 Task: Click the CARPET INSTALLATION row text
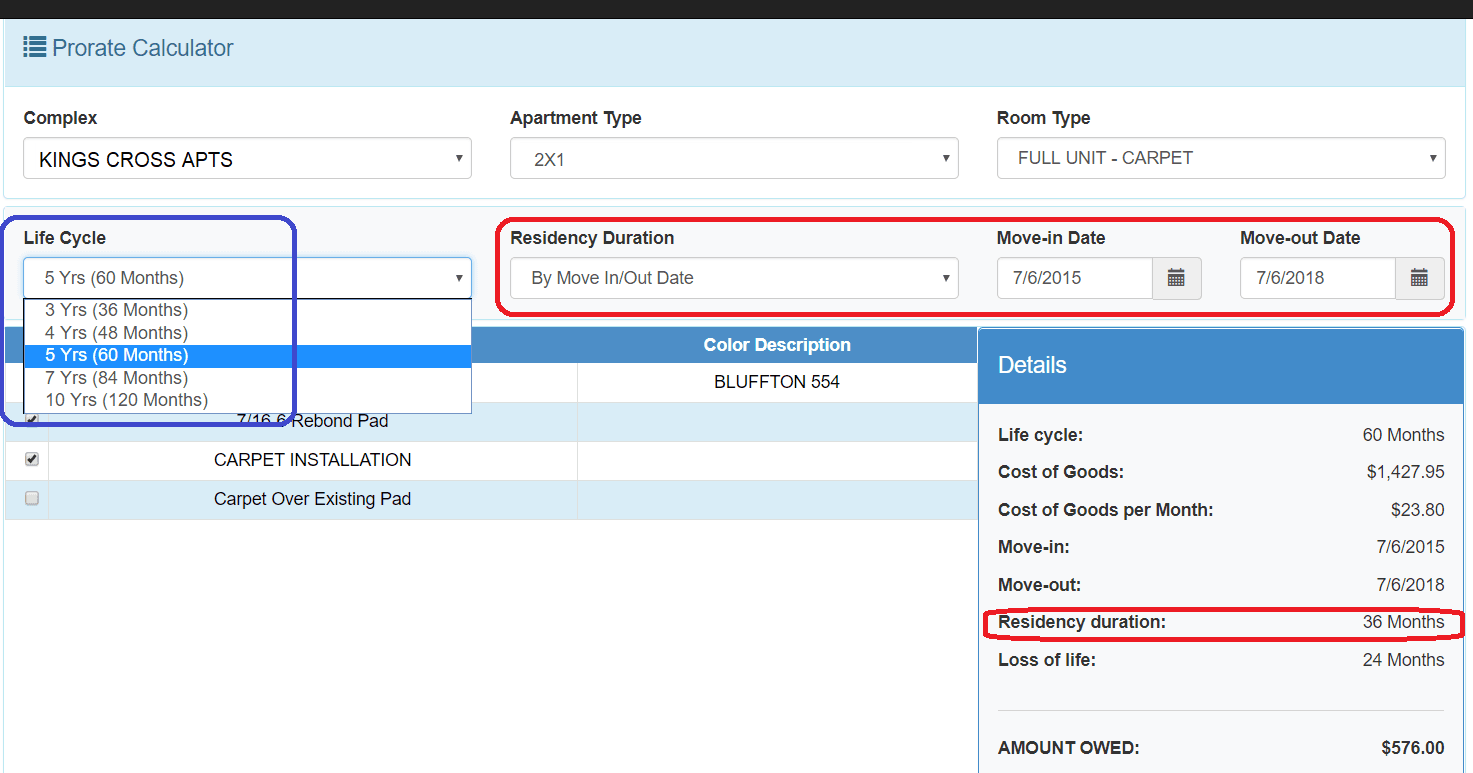coord(313,460)
